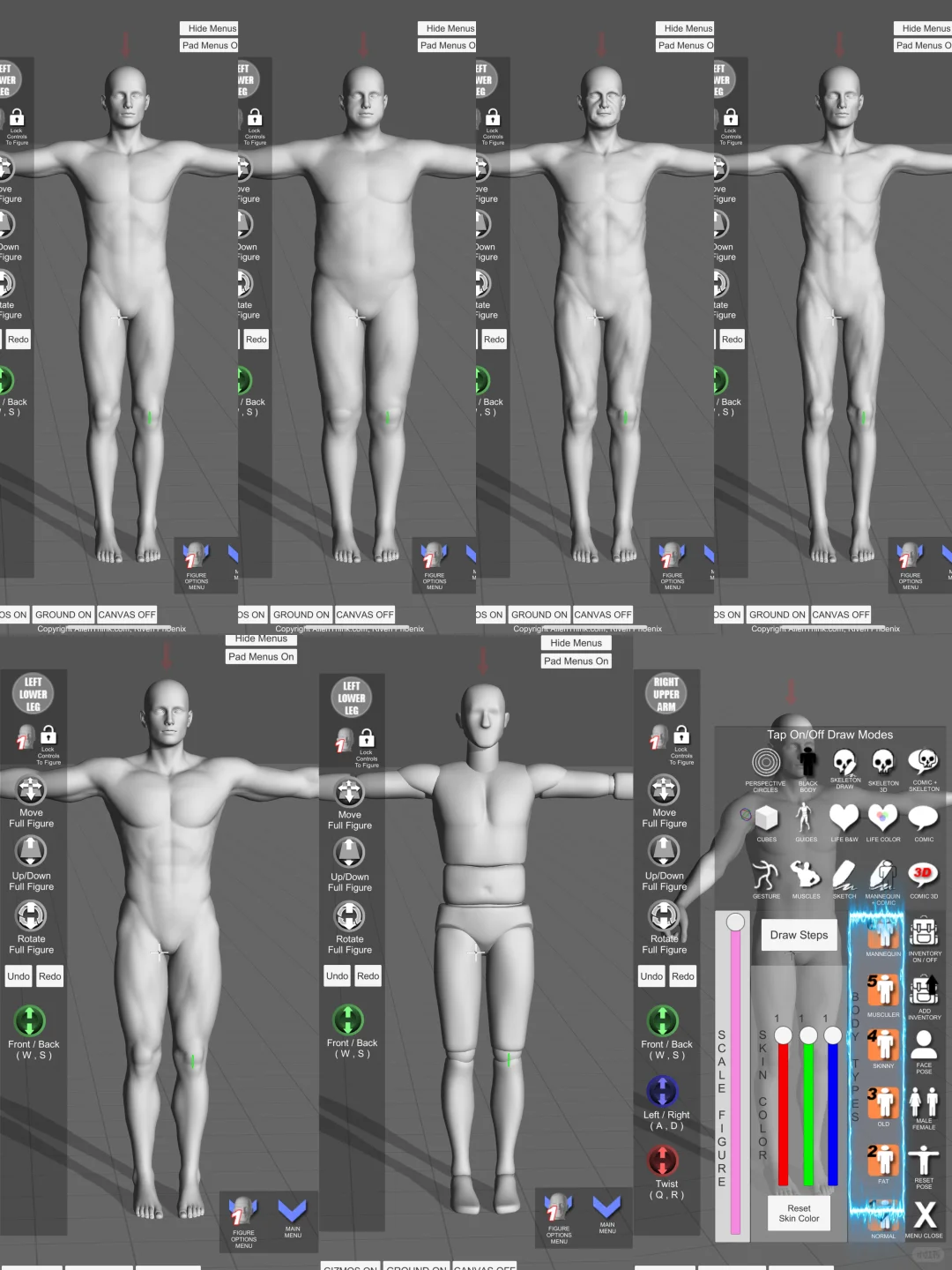Click Left Lower Leg badge beside muscular figure

[33, 694]
